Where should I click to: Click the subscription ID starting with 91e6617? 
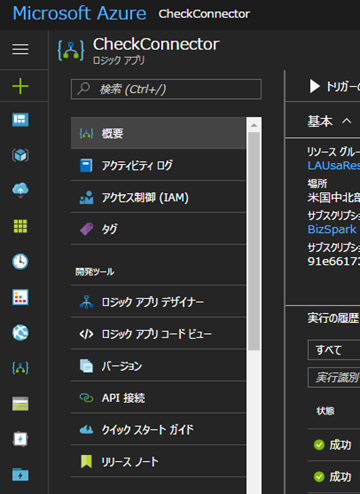(334, 261)
